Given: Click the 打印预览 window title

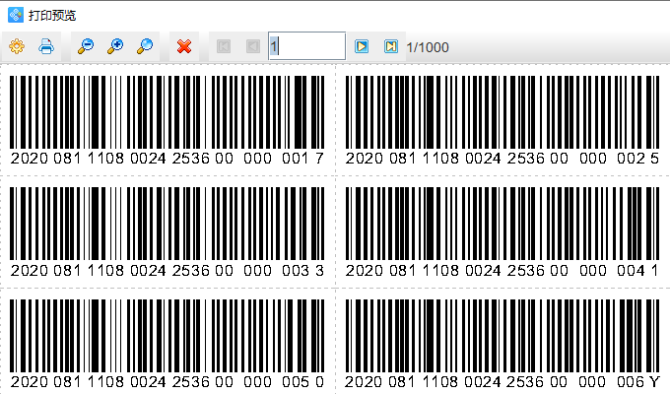Looking at the screenshot, I should click(52, 15).
